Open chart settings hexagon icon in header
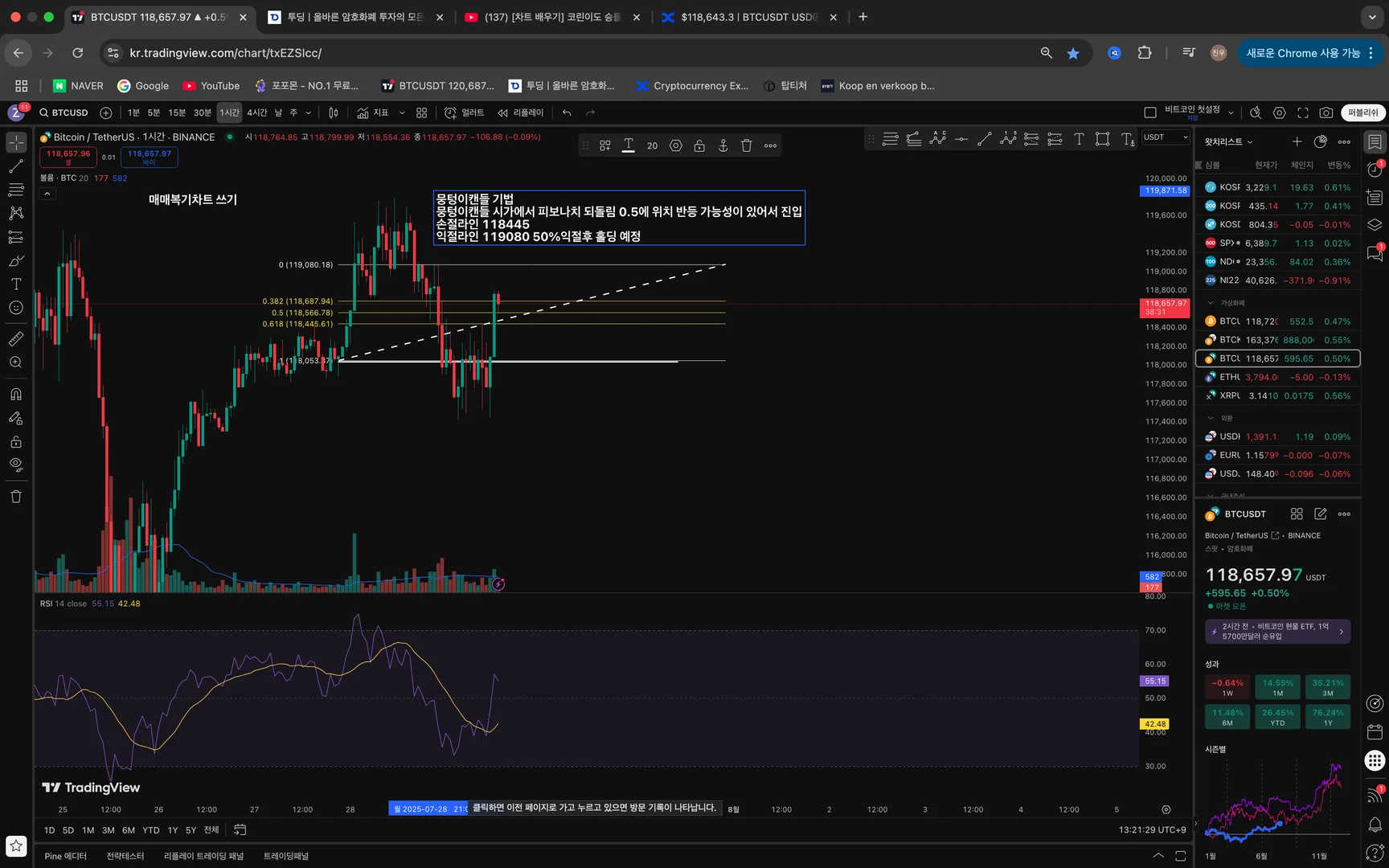This screenshot has height=868, width=1389. (x=1280, y=113)
